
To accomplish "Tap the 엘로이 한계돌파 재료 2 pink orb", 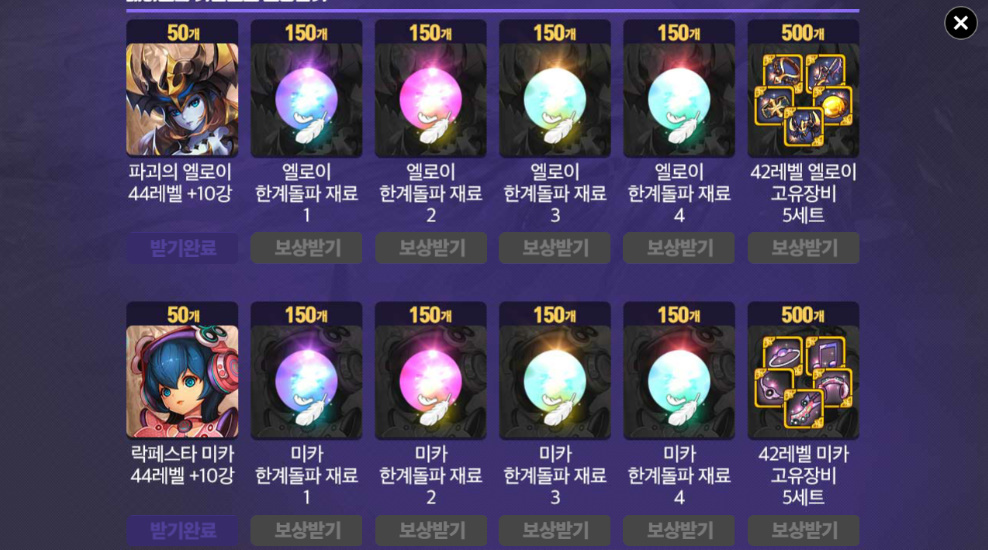I will (x=430, y=100).
